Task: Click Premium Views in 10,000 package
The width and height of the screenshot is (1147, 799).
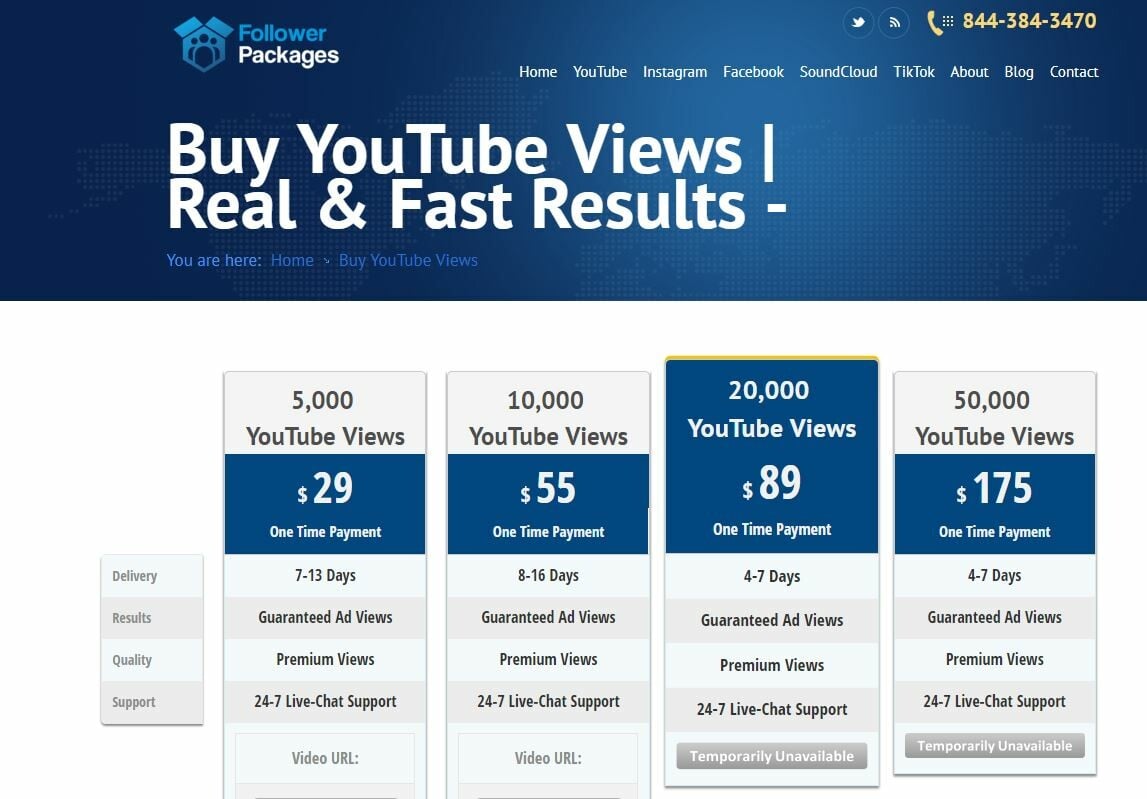Action: click(x=548, y=659)
